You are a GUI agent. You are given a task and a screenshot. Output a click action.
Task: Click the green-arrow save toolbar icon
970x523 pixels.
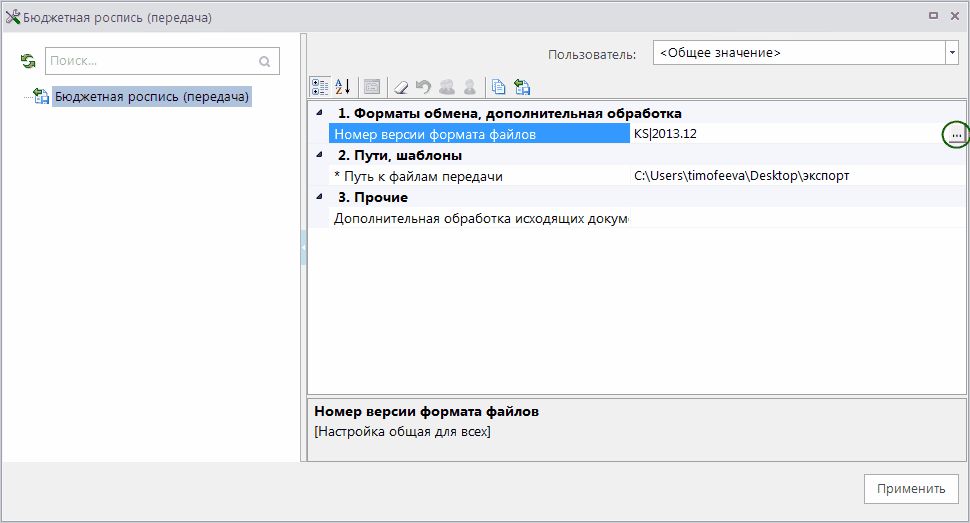pyautogui.click(x=522, y=87)
